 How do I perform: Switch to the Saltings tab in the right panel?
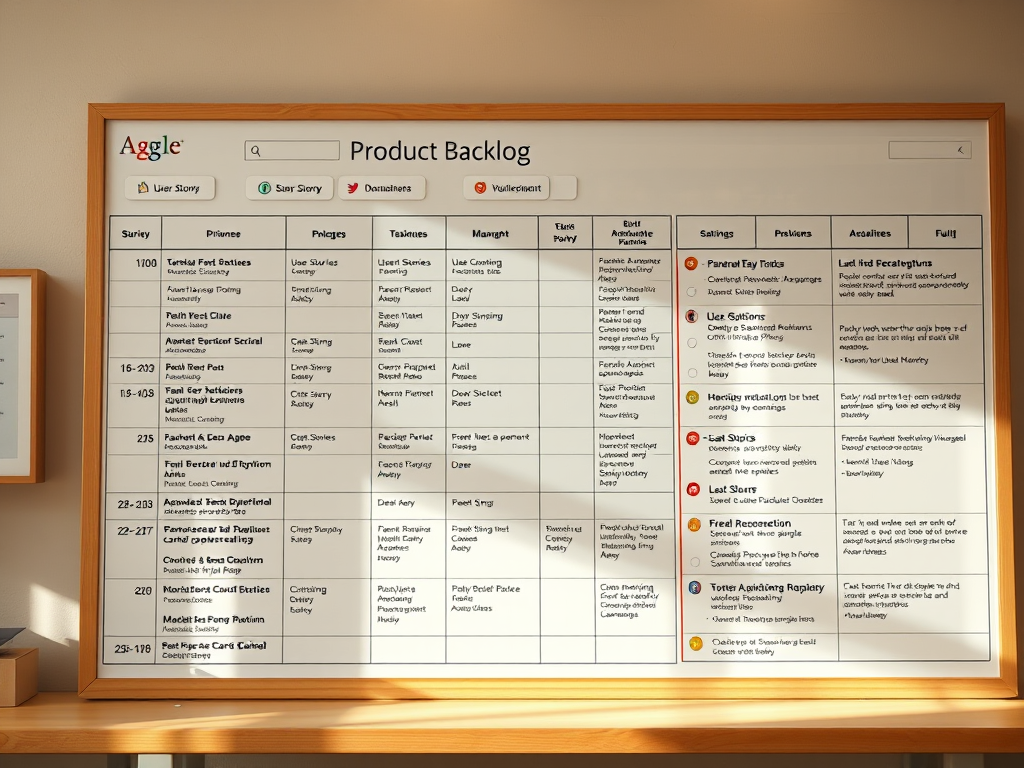tap(716, 233)
